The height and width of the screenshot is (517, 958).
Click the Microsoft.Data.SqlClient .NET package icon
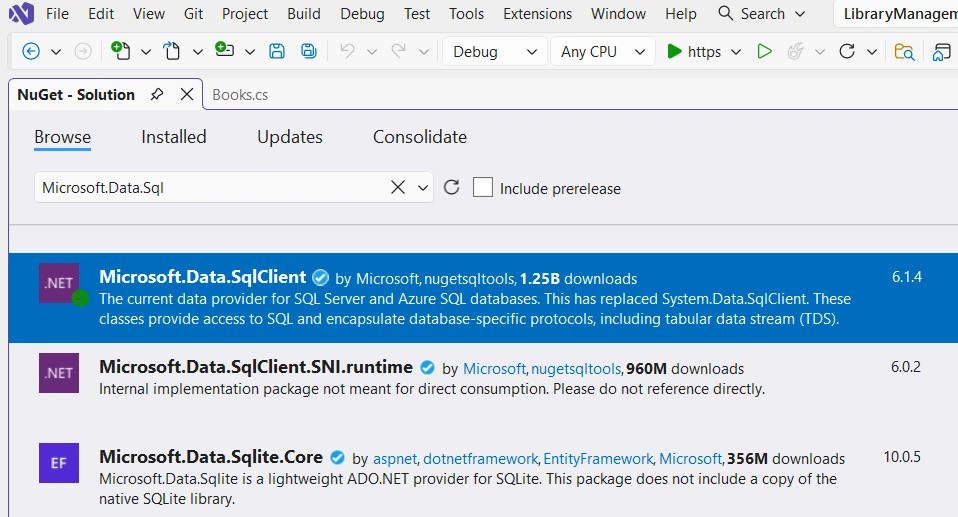pyautogui.click(x=59, y=283)
